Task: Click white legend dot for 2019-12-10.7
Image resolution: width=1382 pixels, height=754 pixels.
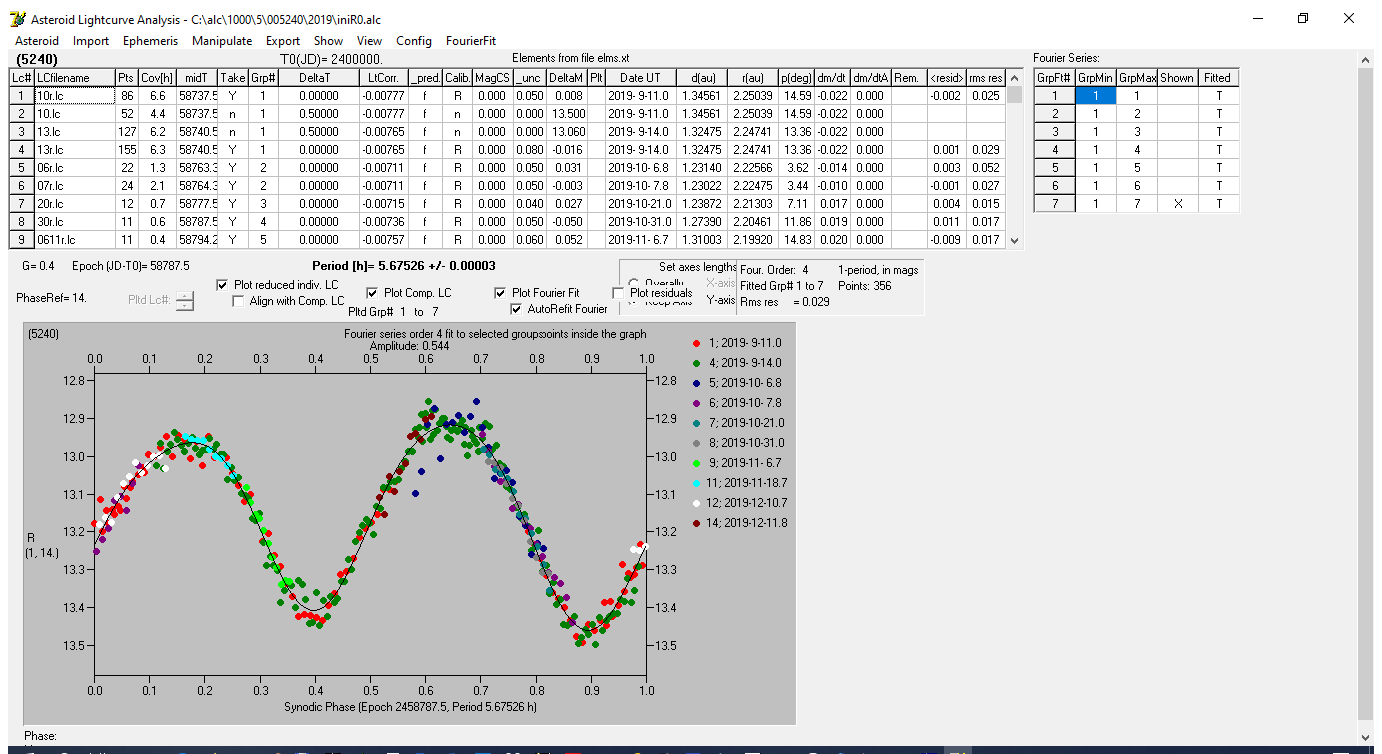Action: tap(696, 502)
